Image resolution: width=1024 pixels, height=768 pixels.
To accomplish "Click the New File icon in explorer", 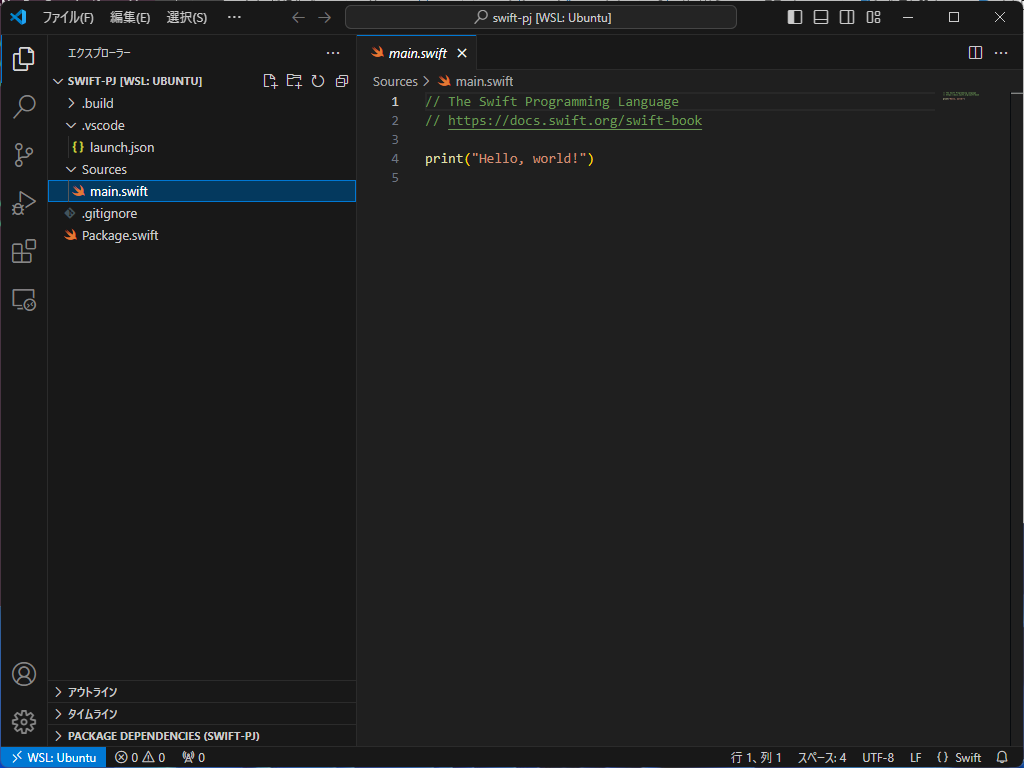I will pyautogui.click(x=270, y=81).
